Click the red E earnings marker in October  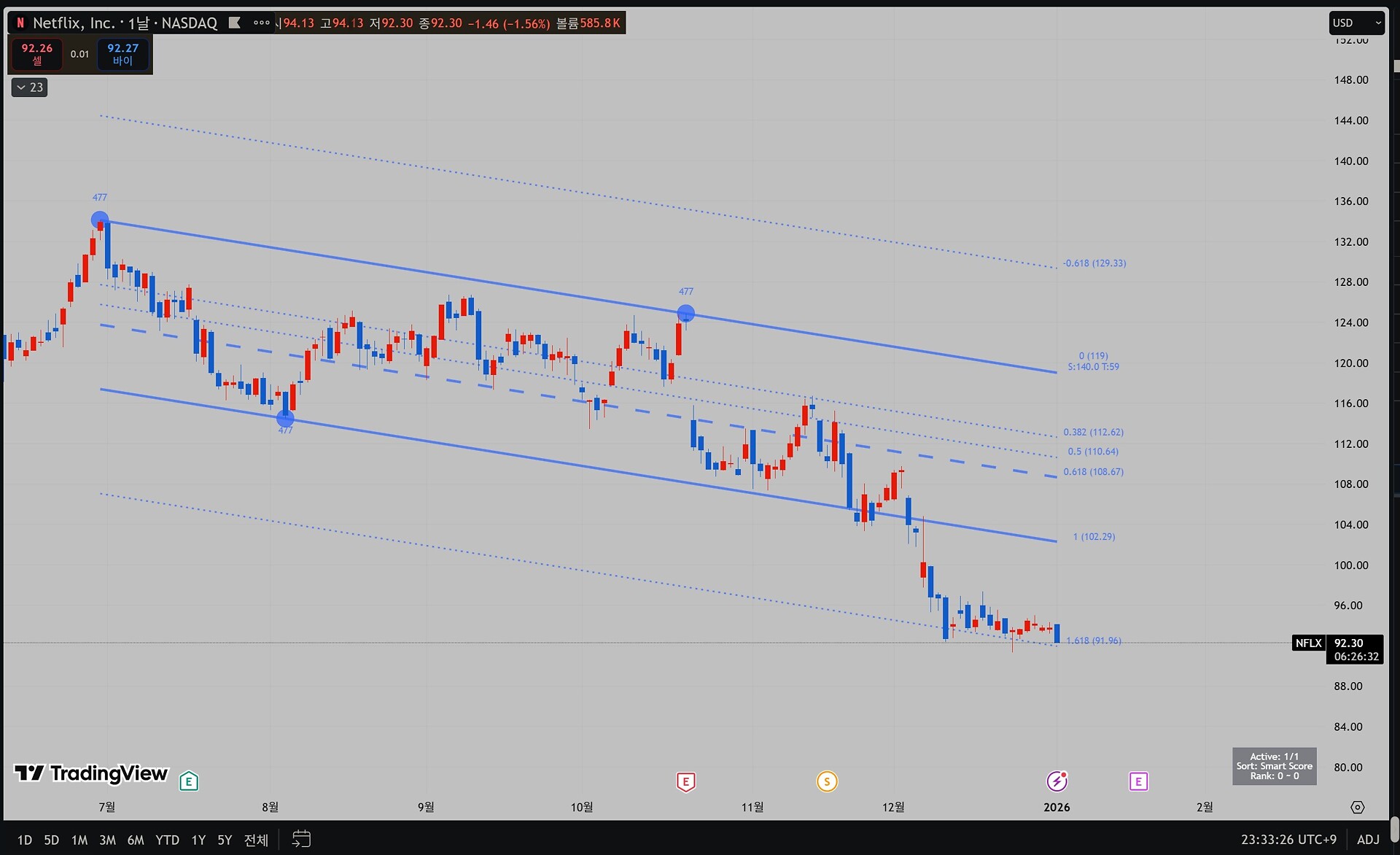[x=685, y=781]
